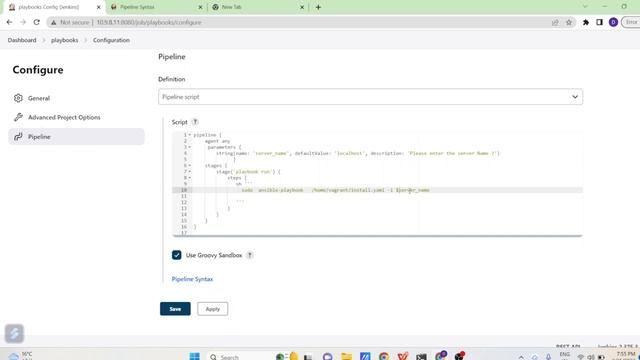Select the Pipeline sidebar item
Viewport: 640px width, 360px height.
76,137
